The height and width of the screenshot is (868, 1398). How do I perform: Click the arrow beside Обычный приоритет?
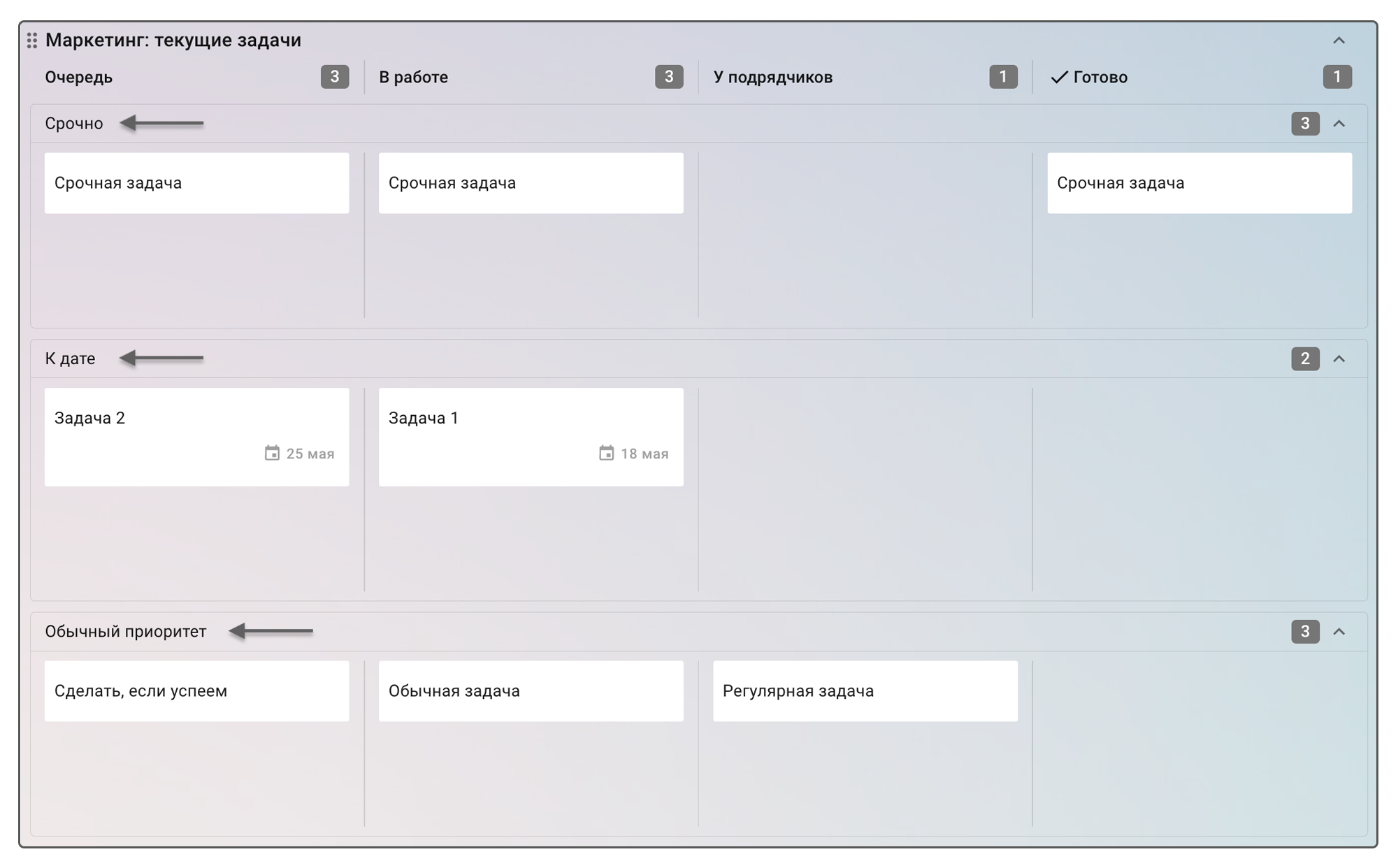271,631
